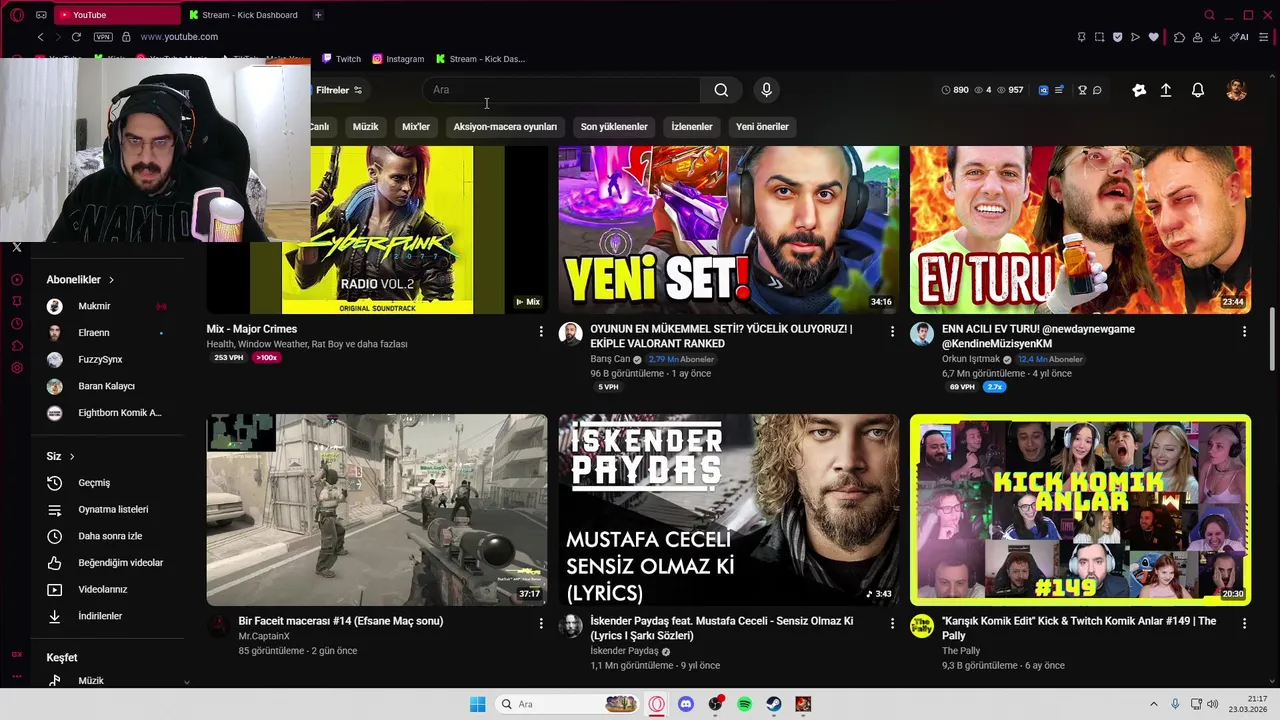The image size is (1280, 720).
Task: Expand the Abonelikler section chevron
Action: (111, 280)
